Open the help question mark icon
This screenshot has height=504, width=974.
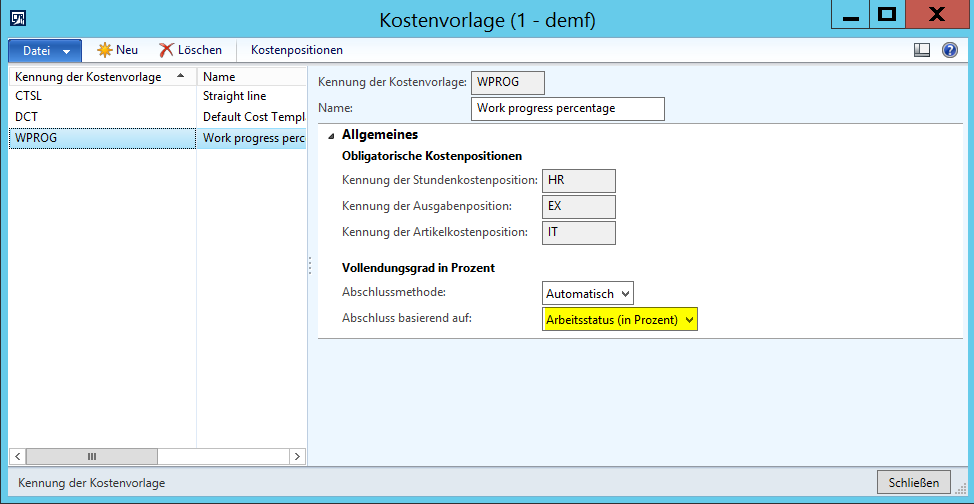[x=949, y=50]
